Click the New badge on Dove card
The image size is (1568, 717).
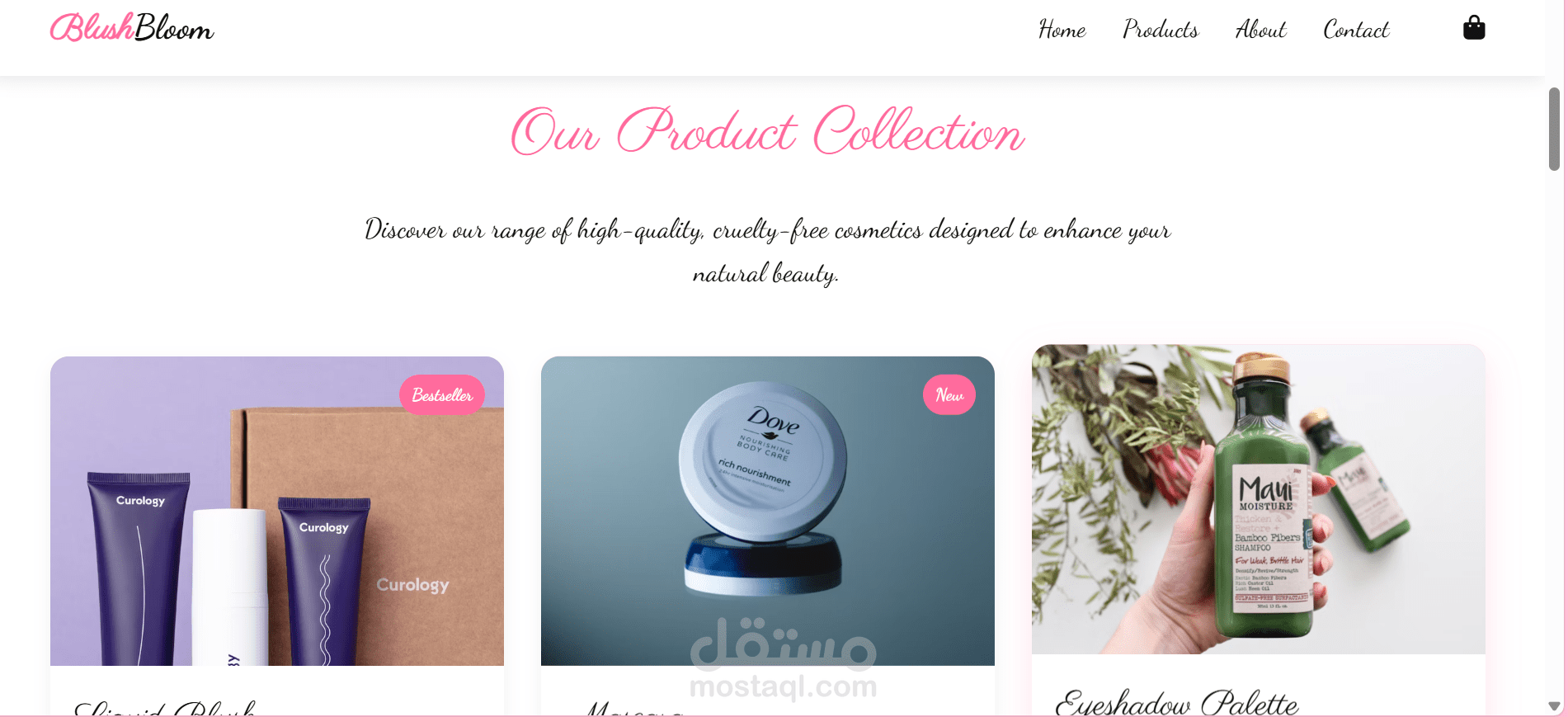(949, 395)
